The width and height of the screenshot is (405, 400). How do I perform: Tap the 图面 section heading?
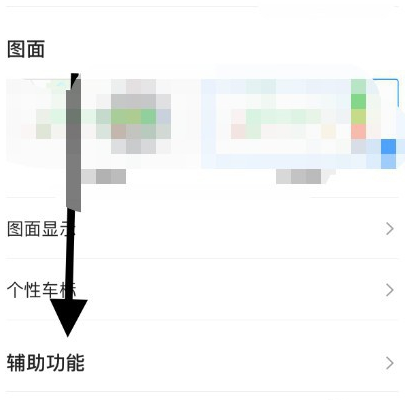click(x=26, y=49)
